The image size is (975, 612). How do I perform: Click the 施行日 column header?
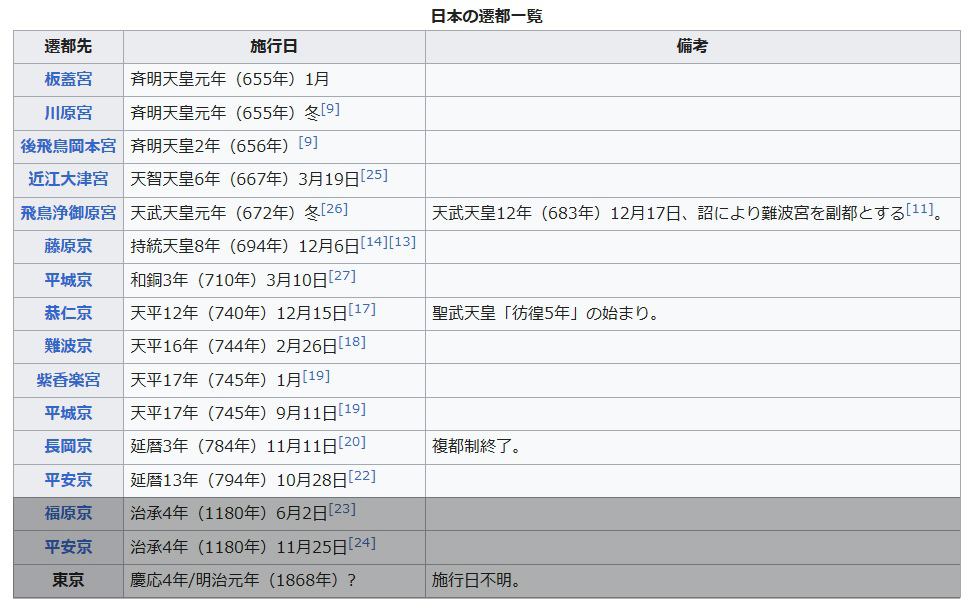(x=274, y=47)
